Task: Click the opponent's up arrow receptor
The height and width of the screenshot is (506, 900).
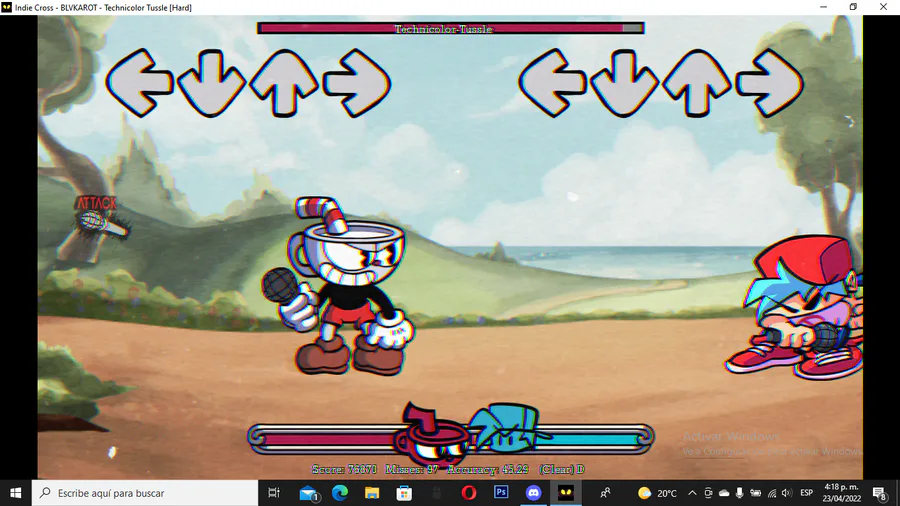Action: point(284,83)
